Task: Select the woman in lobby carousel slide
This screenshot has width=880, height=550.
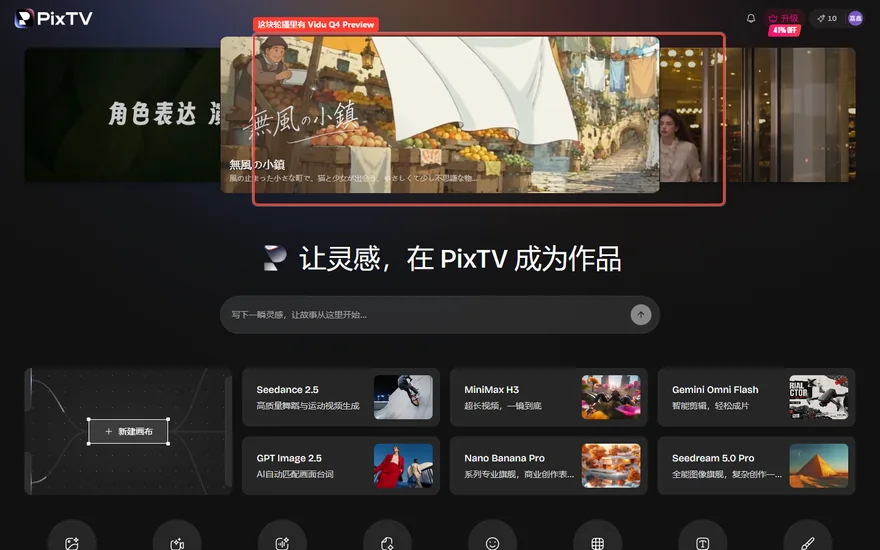Action: tap(757, 114)
